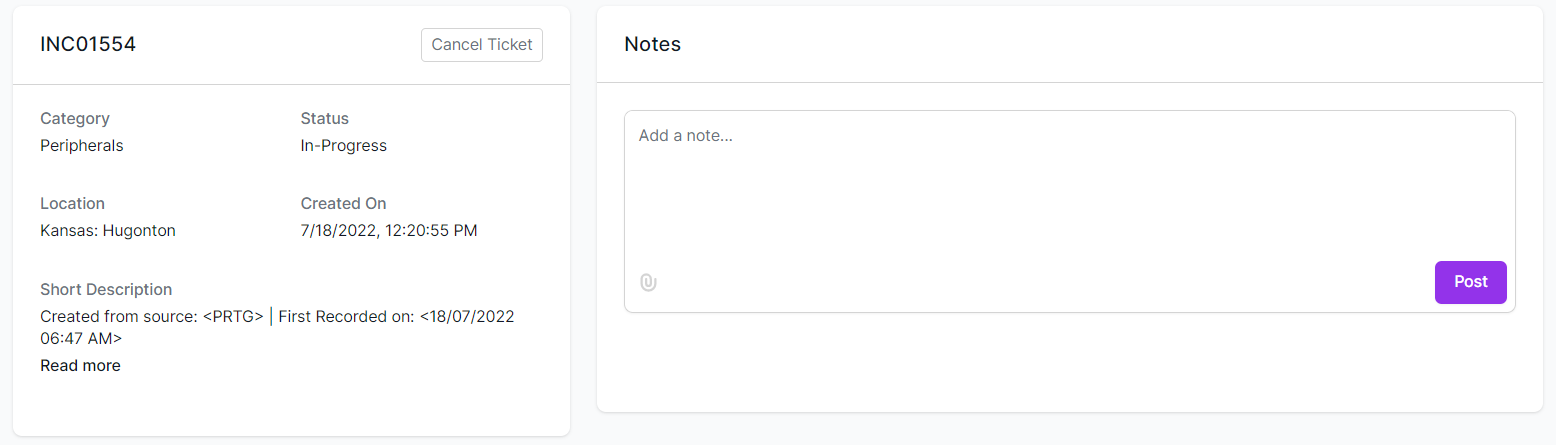Click the Kansas: Hugonton location value

pyautogui.click(x=108, y=231)
